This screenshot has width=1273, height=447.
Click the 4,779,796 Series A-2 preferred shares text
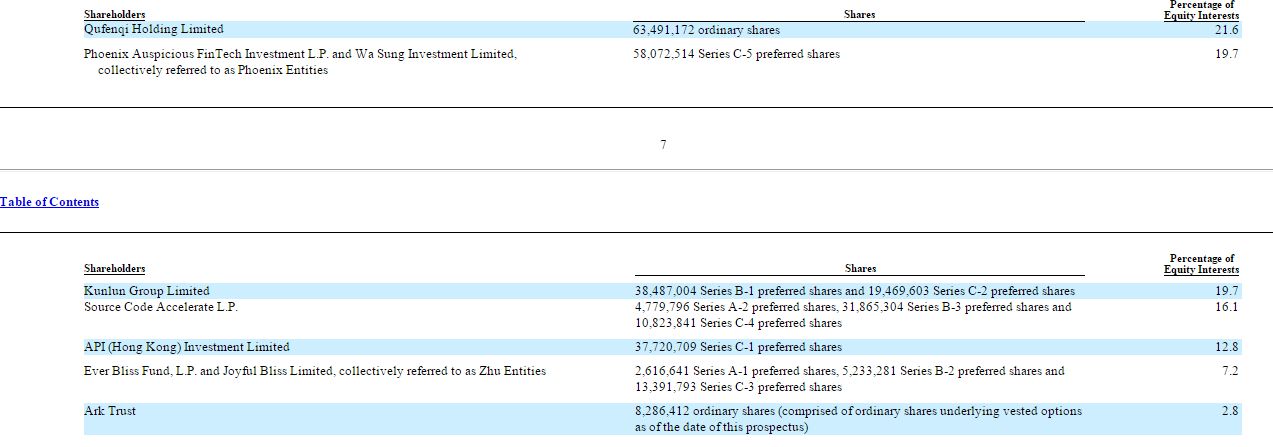(x=737, y=307)
